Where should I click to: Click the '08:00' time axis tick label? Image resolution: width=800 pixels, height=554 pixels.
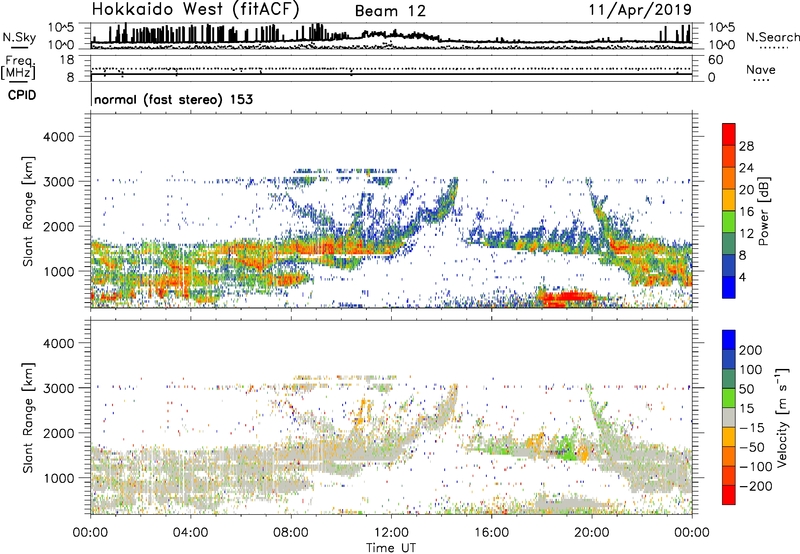click(291, 533)
